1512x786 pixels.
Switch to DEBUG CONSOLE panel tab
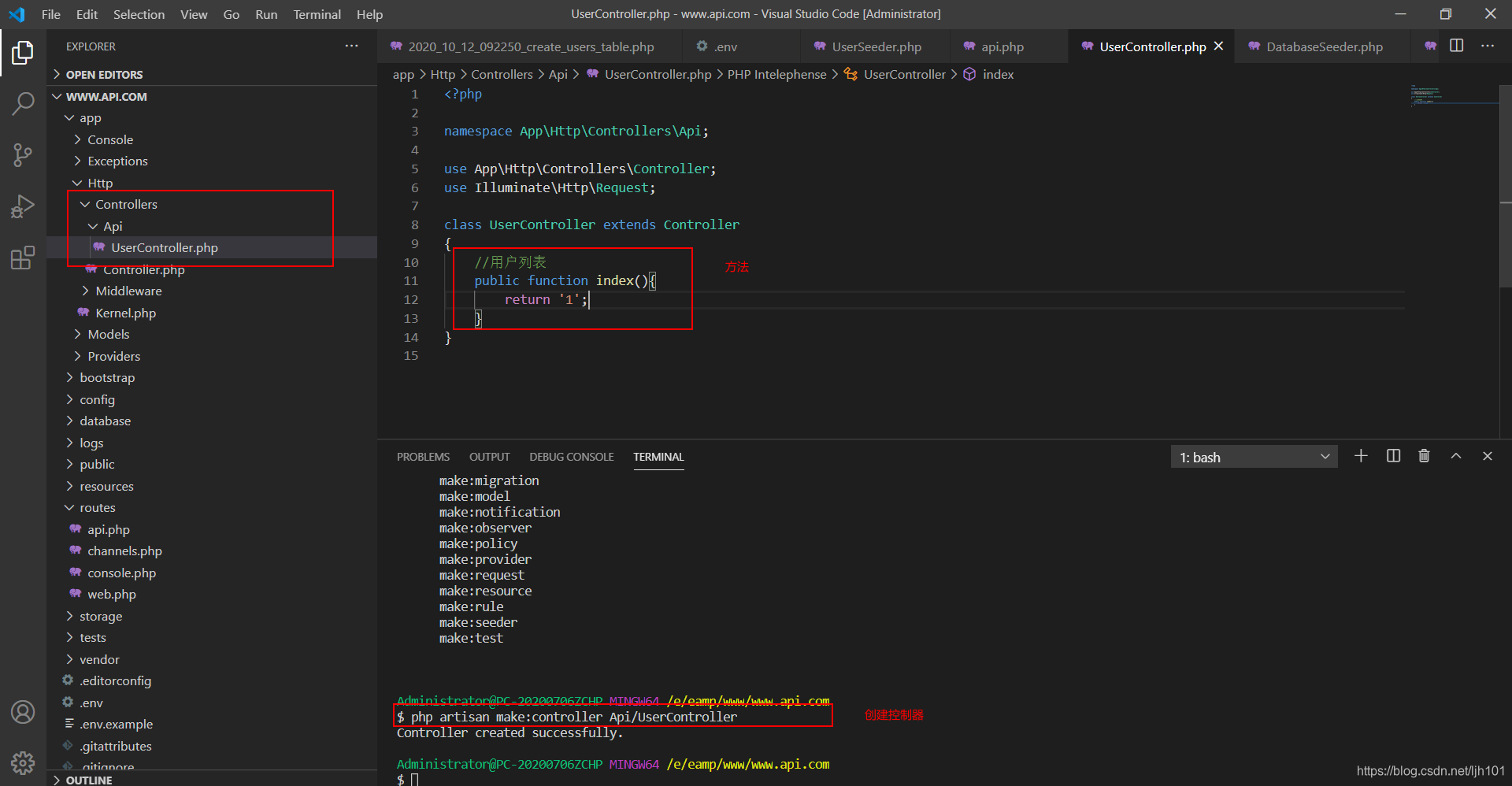click(571, 457)
